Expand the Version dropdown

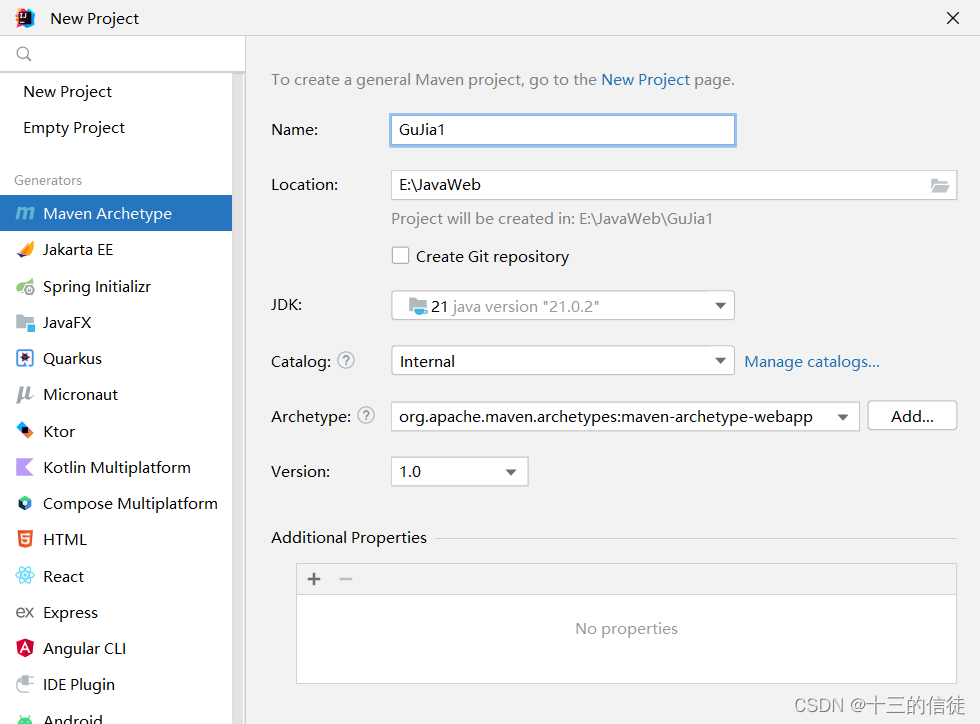coord(511,471)
